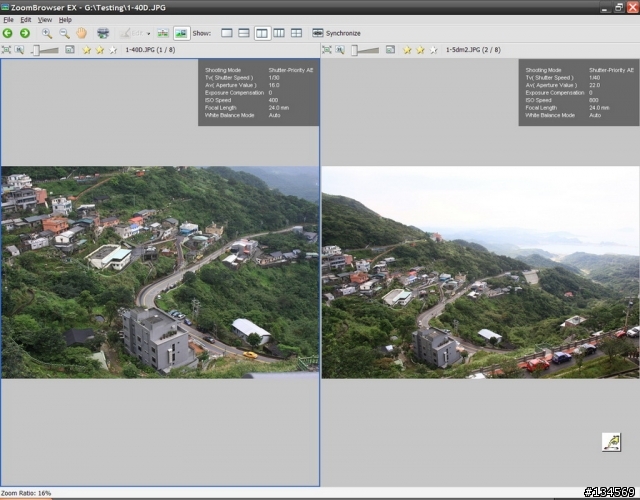Click Aperture Value 16.0 in left info

tap(274, 85)
